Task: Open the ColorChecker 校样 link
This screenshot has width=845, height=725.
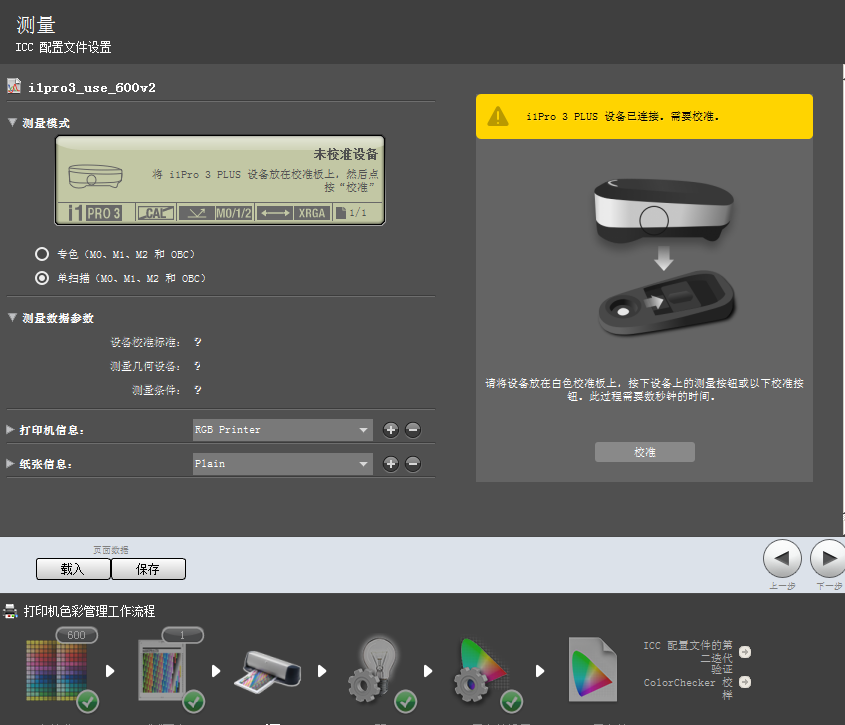Action: 688,688
